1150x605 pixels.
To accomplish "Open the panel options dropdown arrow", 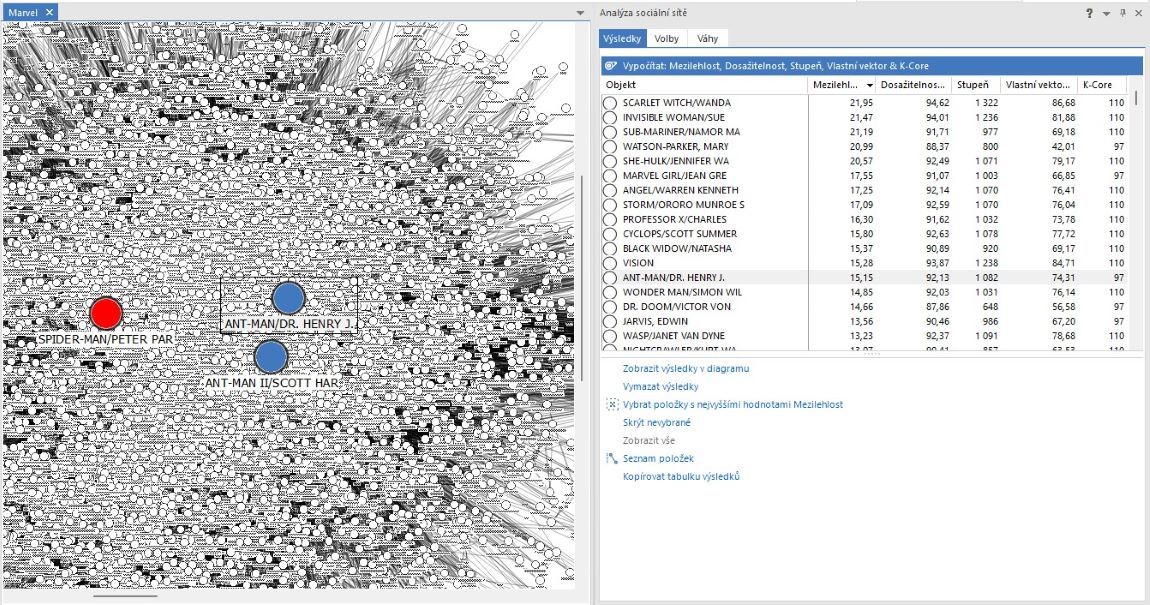I will pyautogui.click(x=1106, y=13).
